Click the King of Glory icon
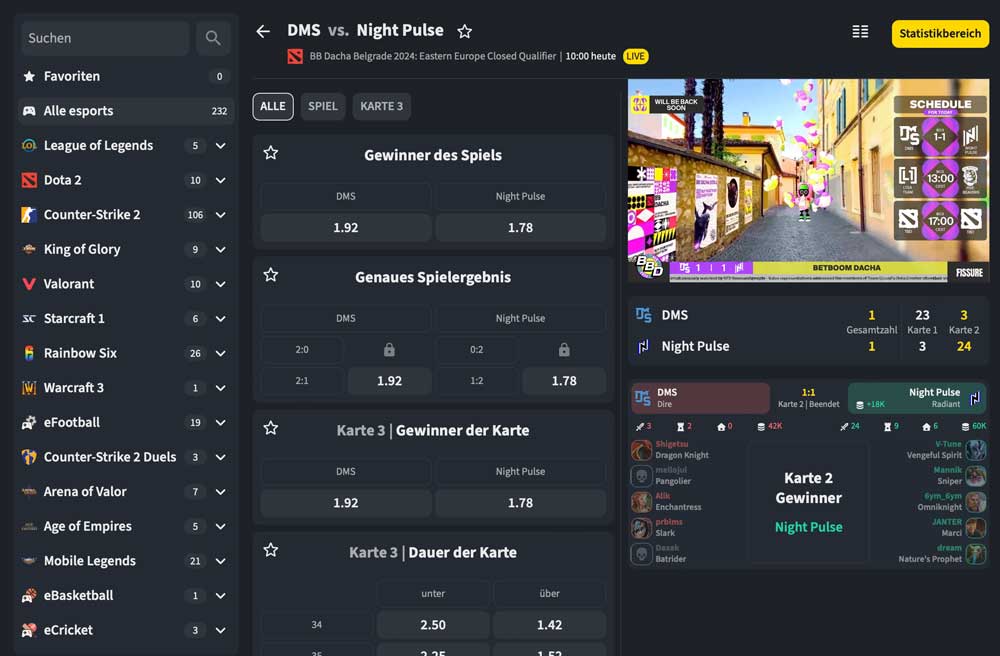Screen dimensions: 1000x656 (29, 249)
